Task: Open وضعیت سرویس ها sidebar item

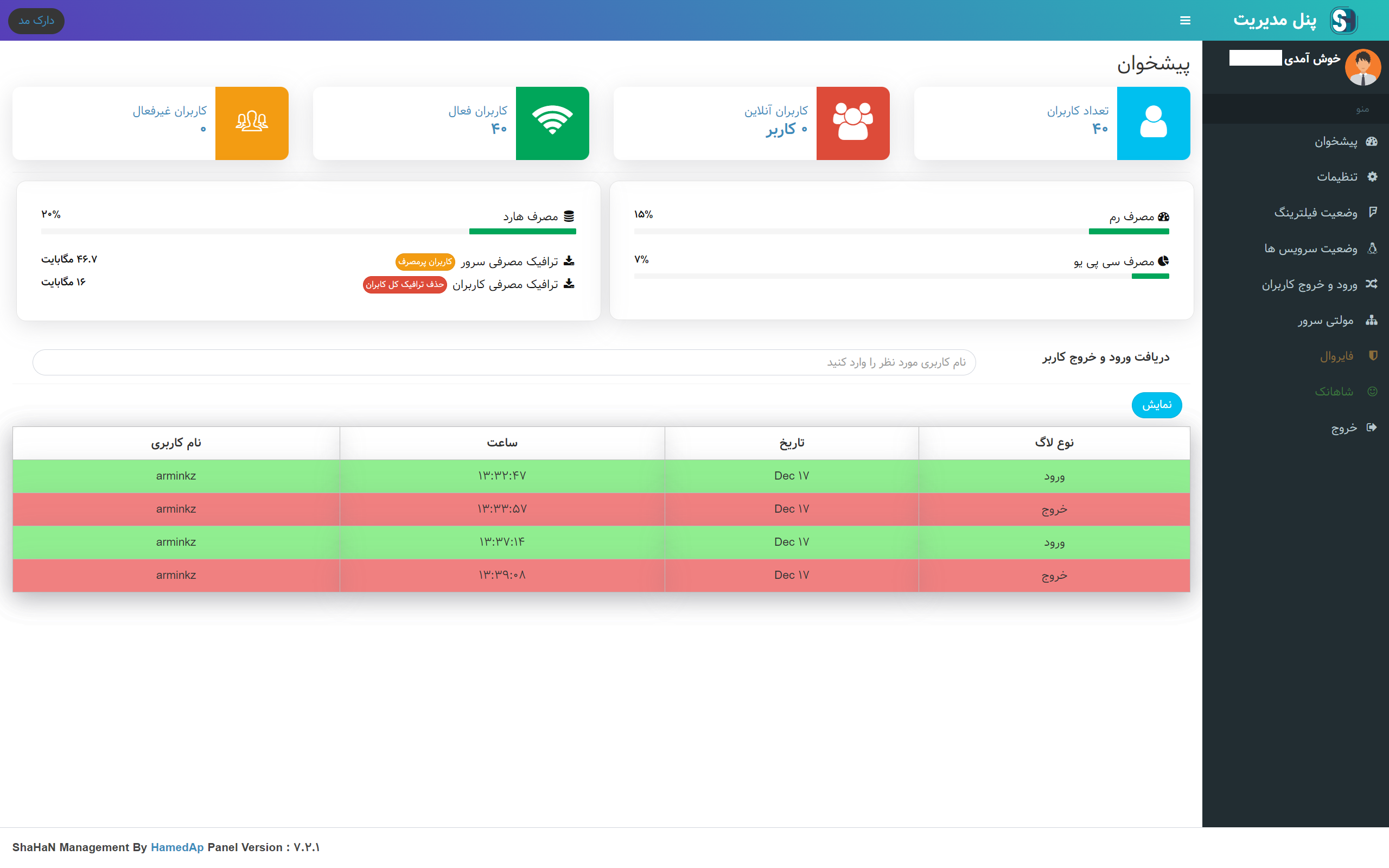Action: [1310, 248]
